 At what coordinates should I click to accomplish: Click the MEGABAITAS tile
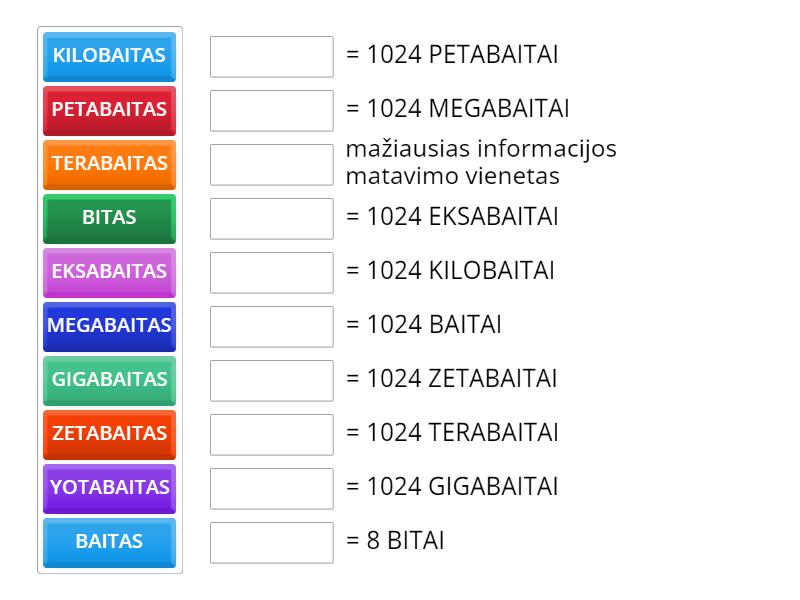pos(108,326)
